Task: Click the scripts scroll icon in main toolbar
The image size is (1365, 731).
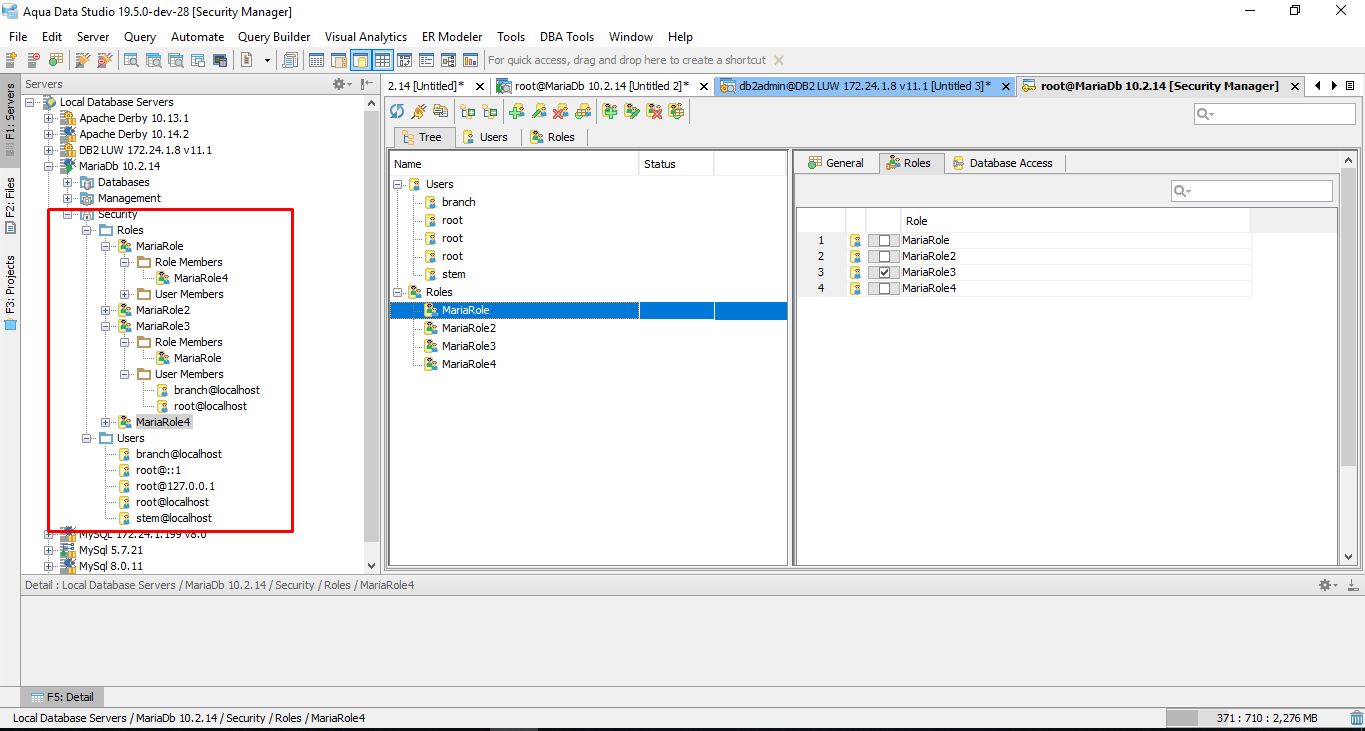Action: (290, 60)
